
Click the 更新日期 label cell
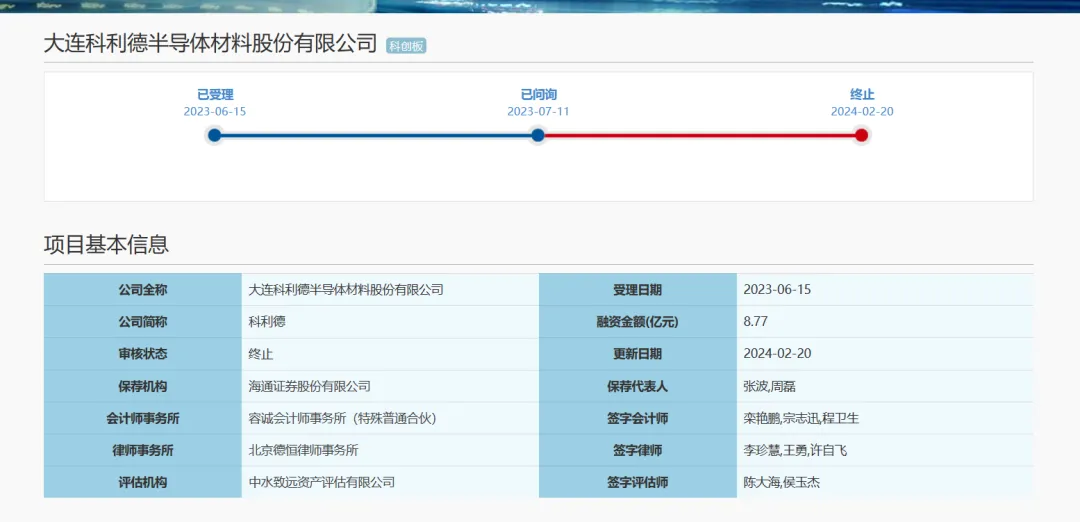pos(638,354)
